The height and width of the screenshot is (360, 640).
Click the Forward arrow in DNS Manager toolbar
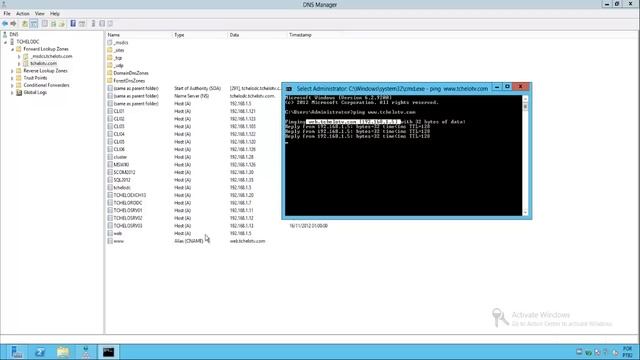[x=13, y=24]
